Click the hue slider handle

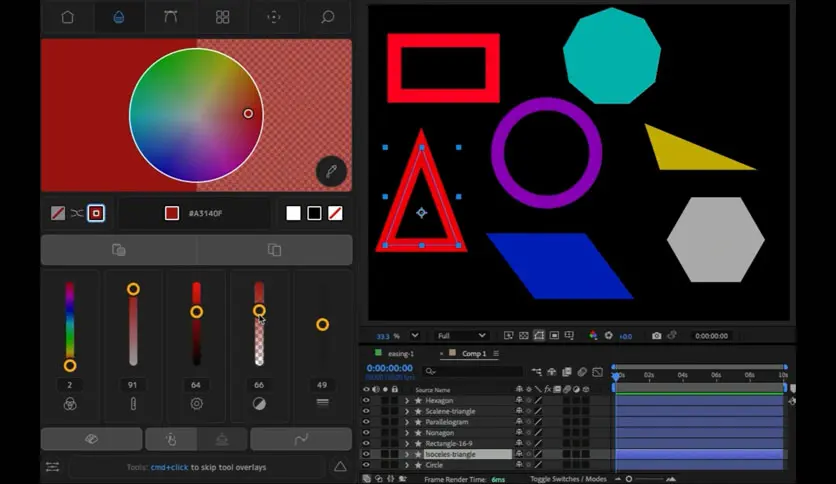click(70, 366)
